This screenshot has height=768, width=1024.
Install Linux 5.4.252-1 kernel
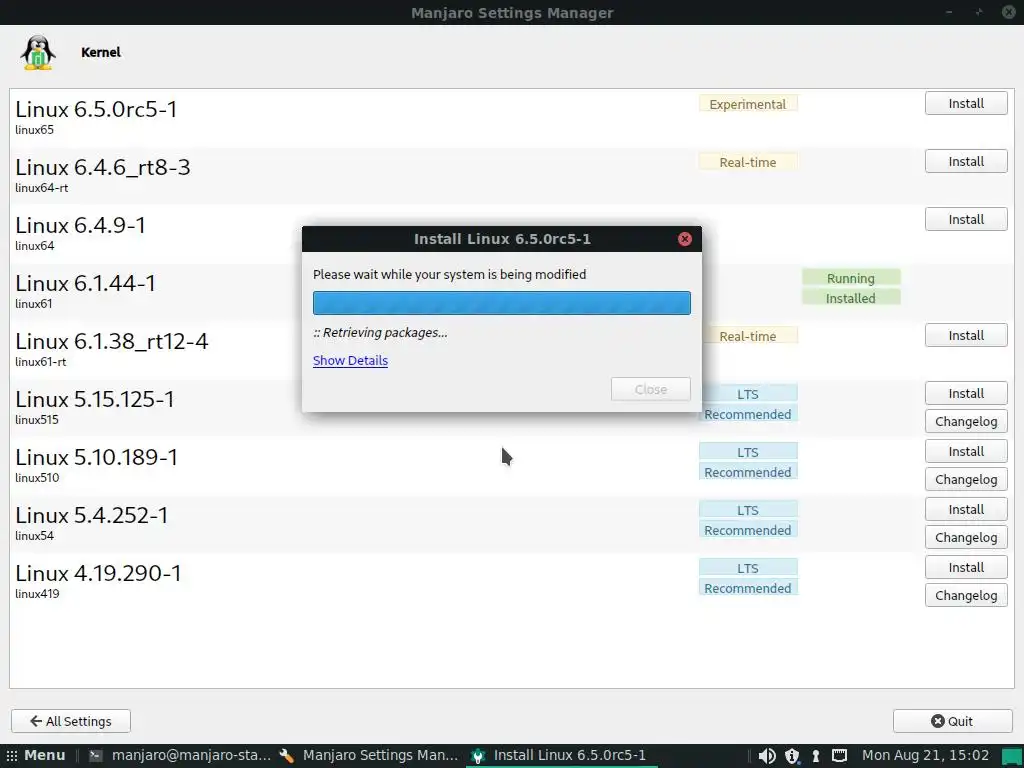(x=966, y=510)
